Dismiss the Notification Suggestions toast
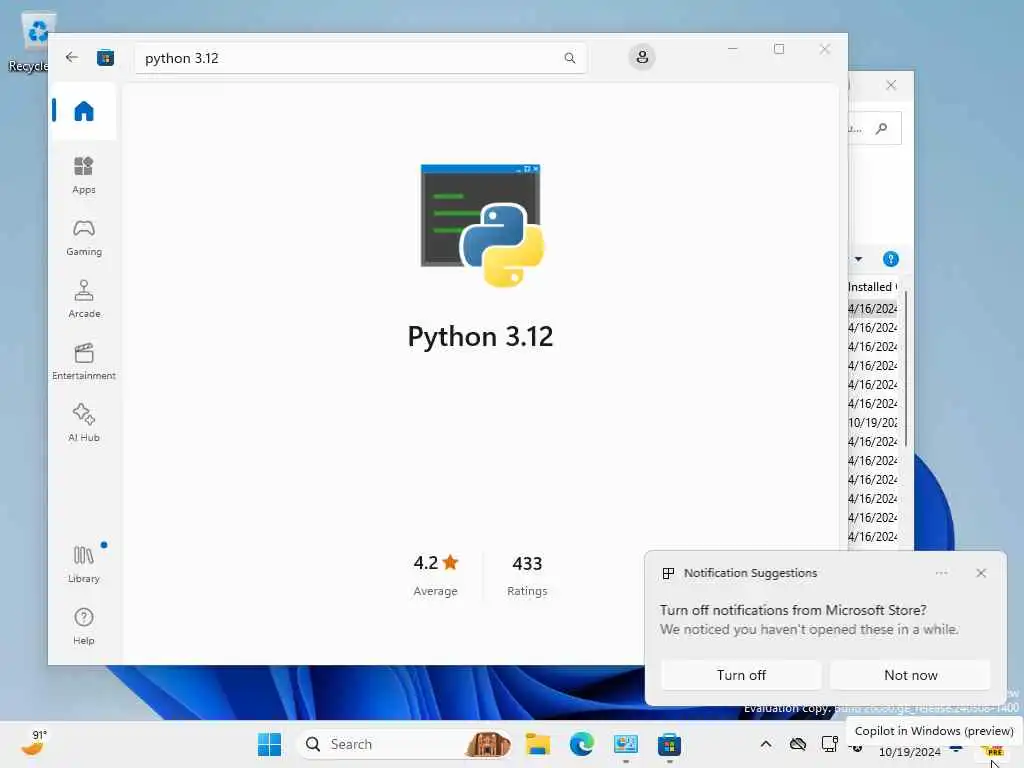 (x=980, y=573)
